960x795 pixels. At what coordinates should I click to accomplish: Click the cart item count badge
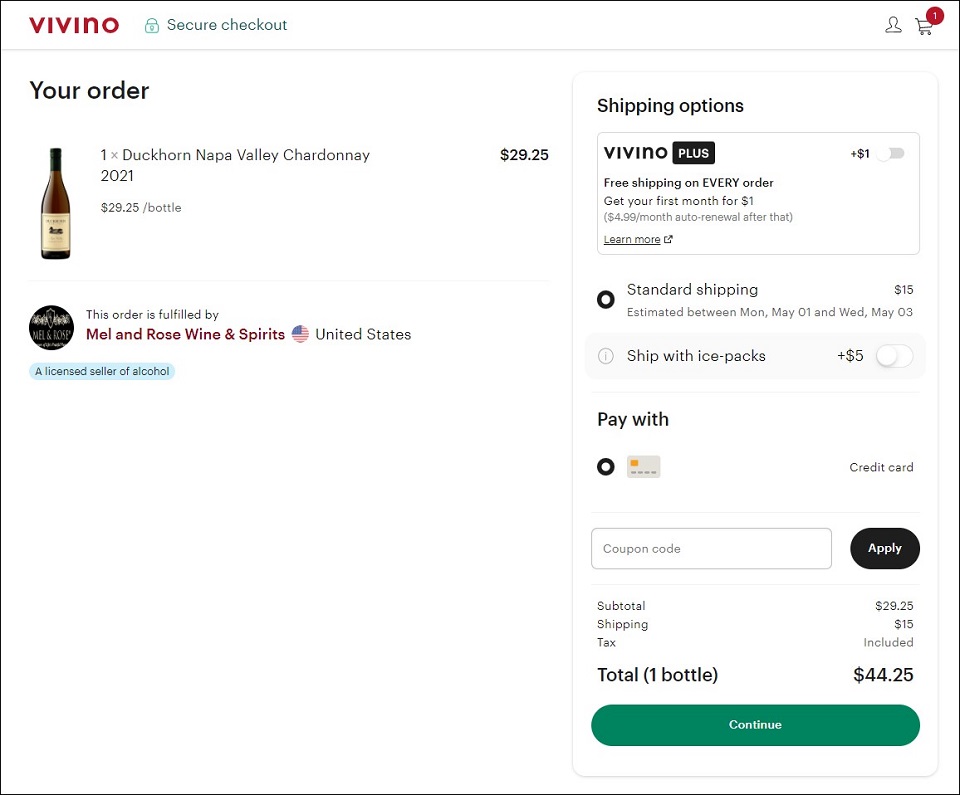click(x=934, y=16)
